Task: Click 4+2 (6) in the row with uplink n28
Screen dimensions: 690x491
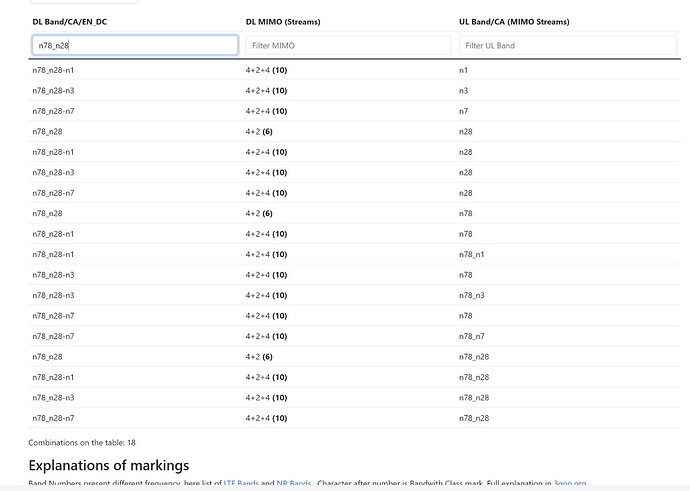Action: click(x=259, y=132)
